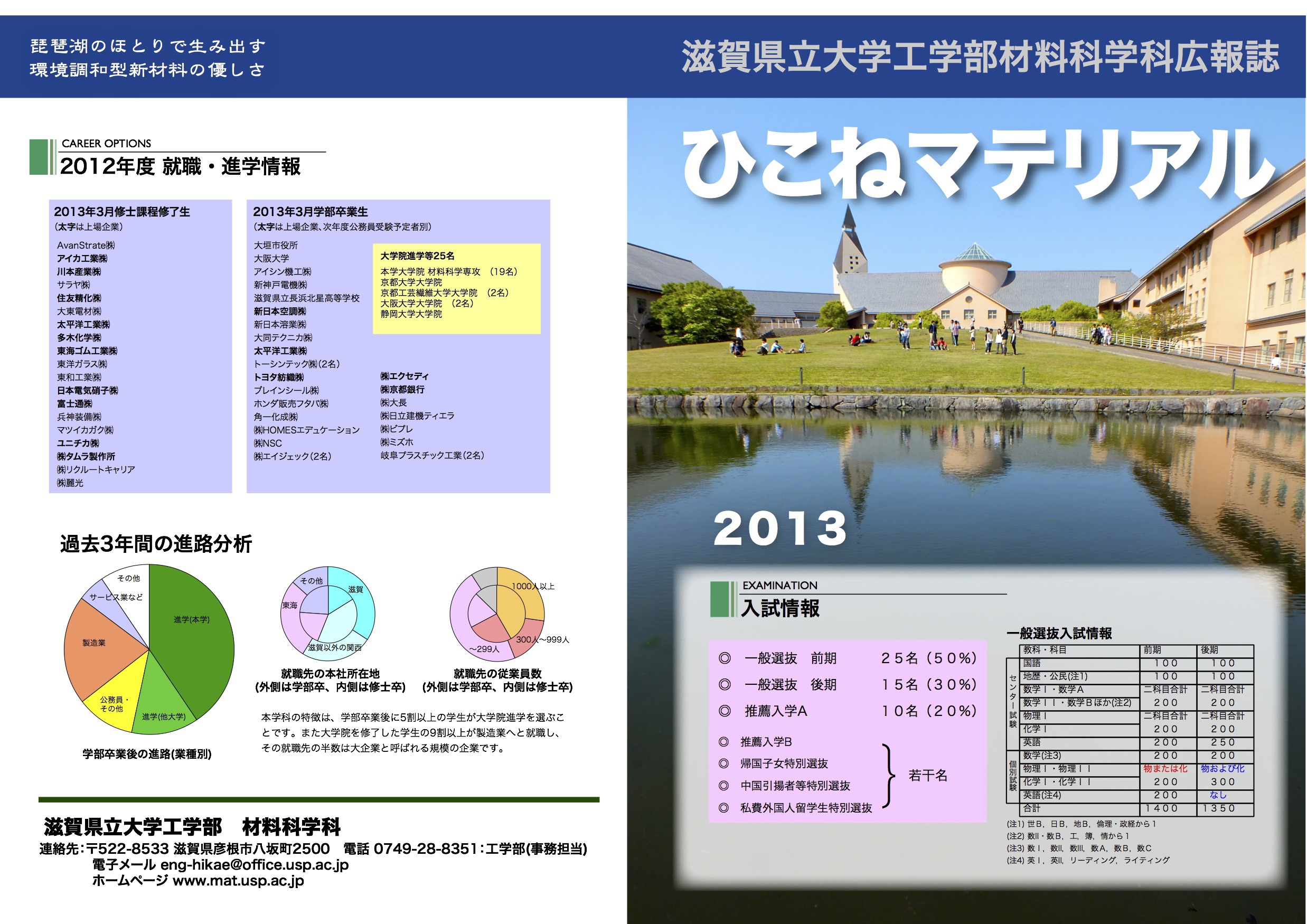
Task: Click the row 推薦入学A 10名(20%)
Action: pos(848,711)
